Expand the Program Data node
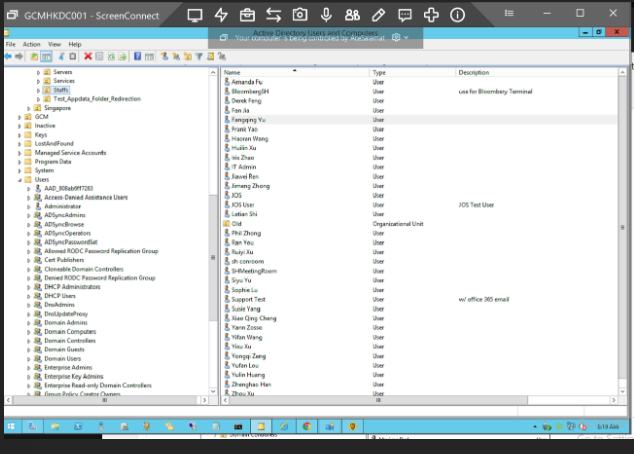Image resolution: width=634 pixels, height=454 pixels. tap(19, 162)
